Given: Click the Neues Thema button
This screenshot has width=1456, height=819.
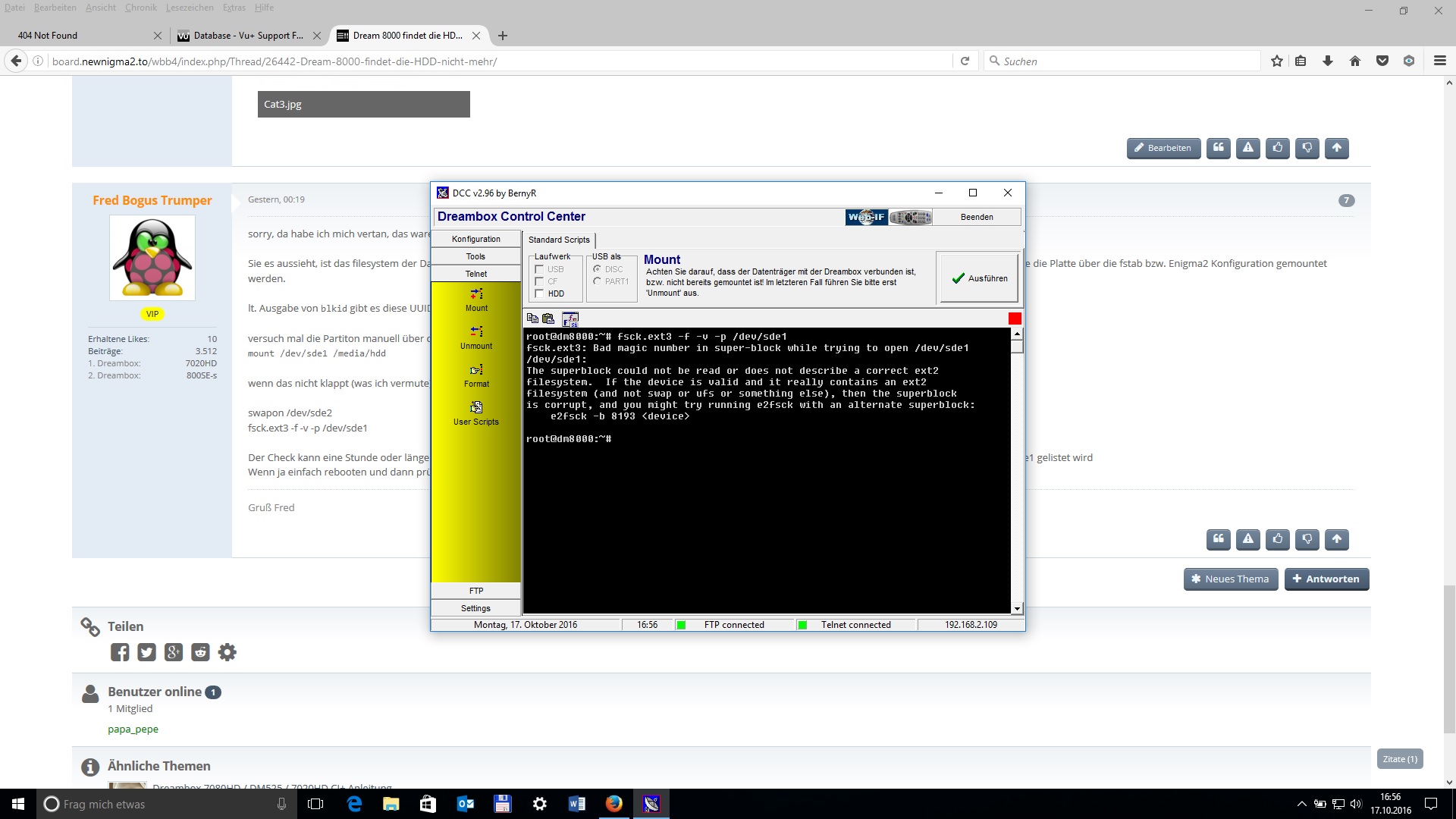Looking at the screenshot, I should pos(1231,579).
